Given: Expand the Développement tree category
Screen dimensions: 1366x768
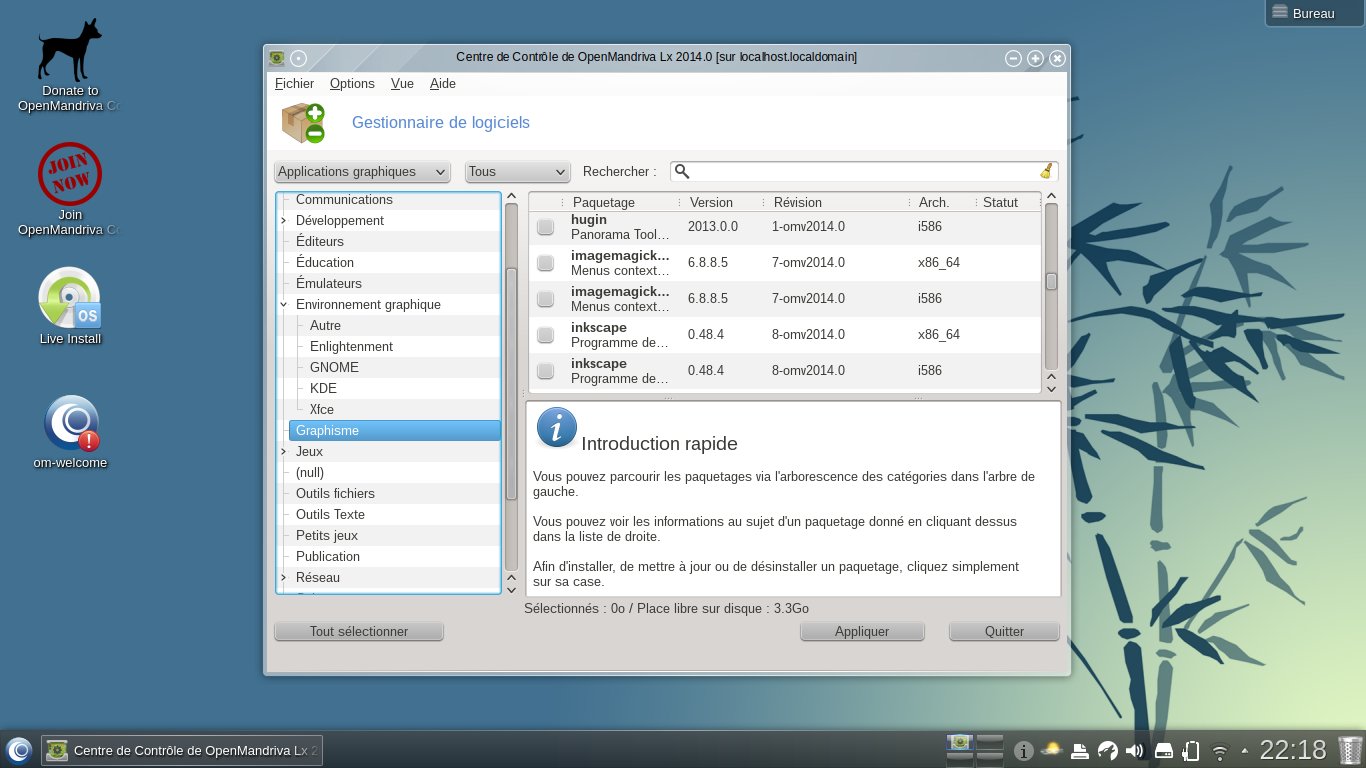Looking at the screenshot, I should point(284,221).
